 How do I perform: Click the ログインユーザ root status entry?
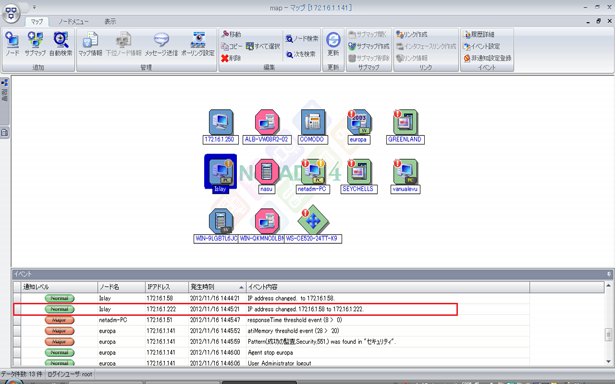[70, 374]
